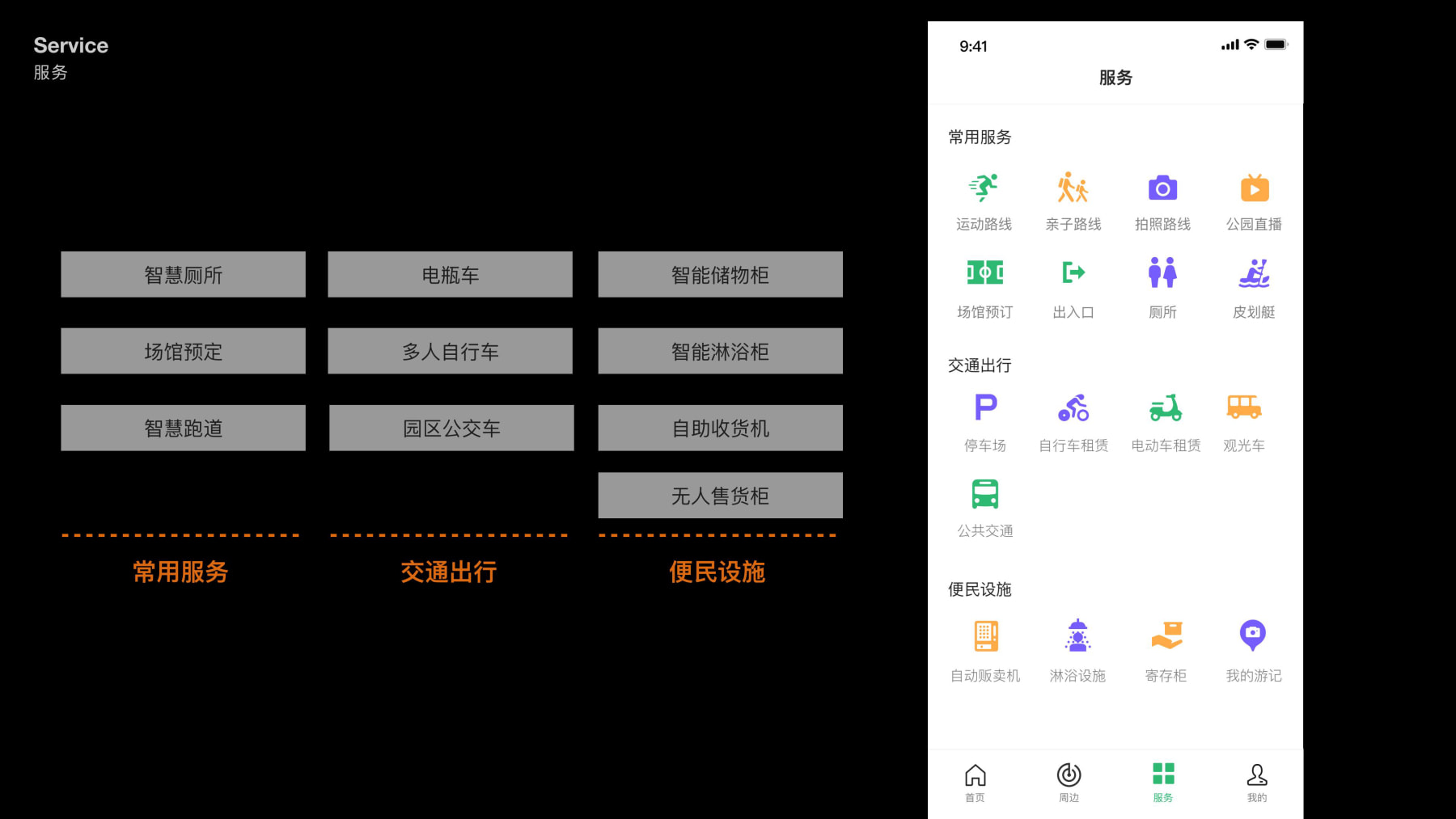Open the 厕所 restroom locator icon
Viewport: 1456px width, 819px height.
1163,275
